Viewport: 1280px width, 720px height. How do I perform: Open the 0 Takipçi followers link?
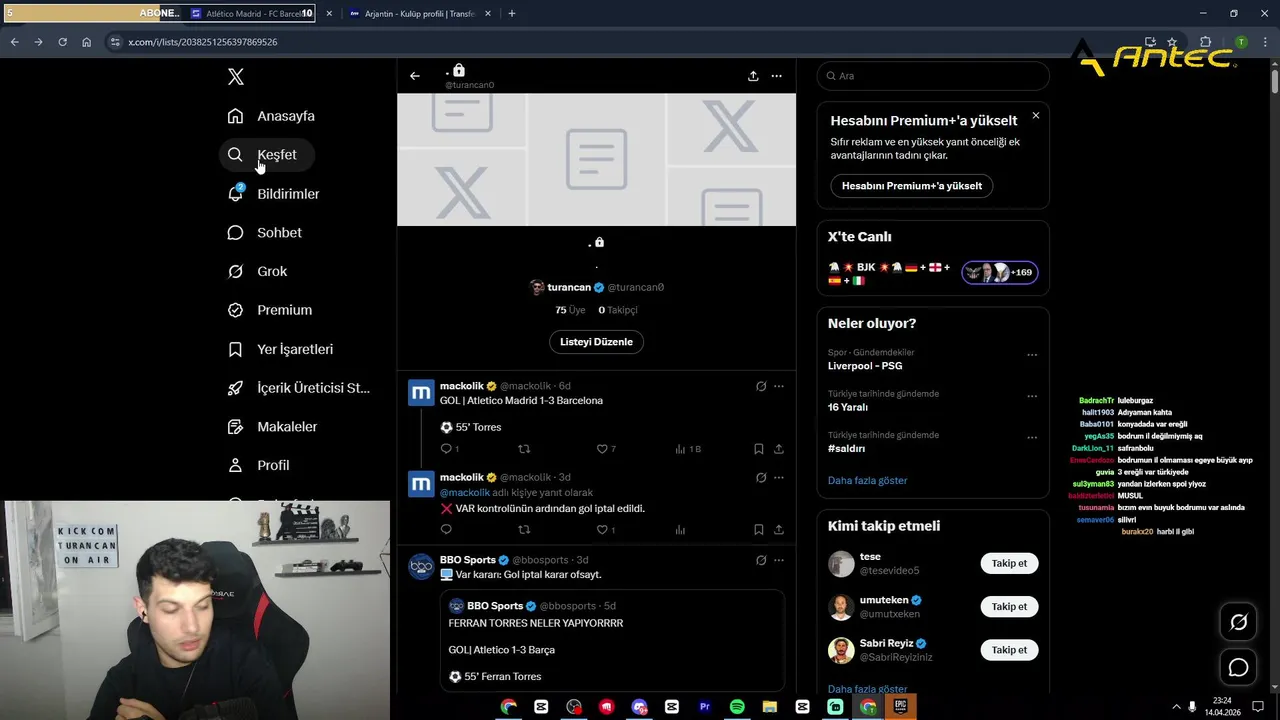pyautogui.click(x=618, y=310)
